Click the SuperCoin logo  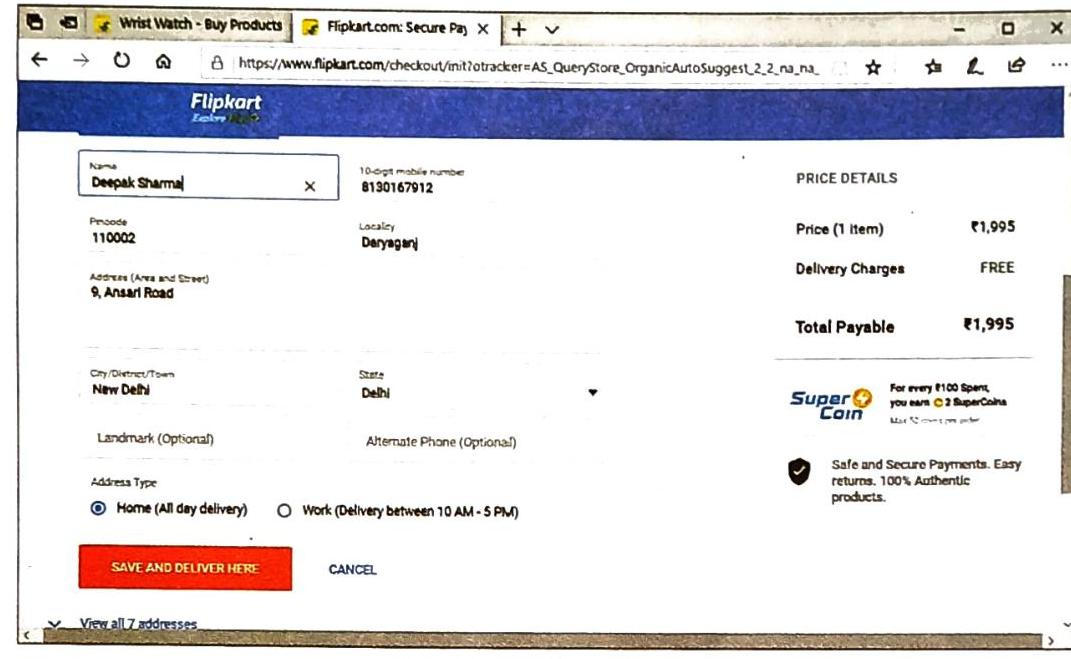(x=831, y=404)
